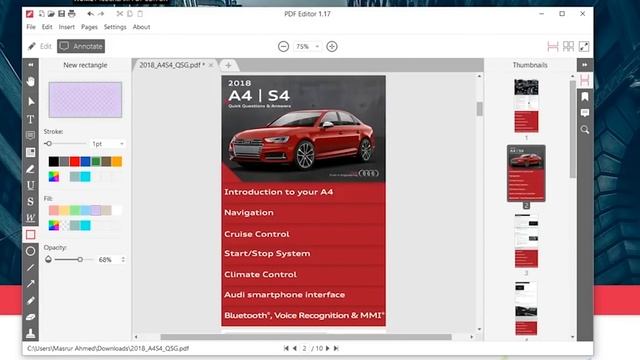Go to the previous page
640x360 pixels.
[295, 348]
